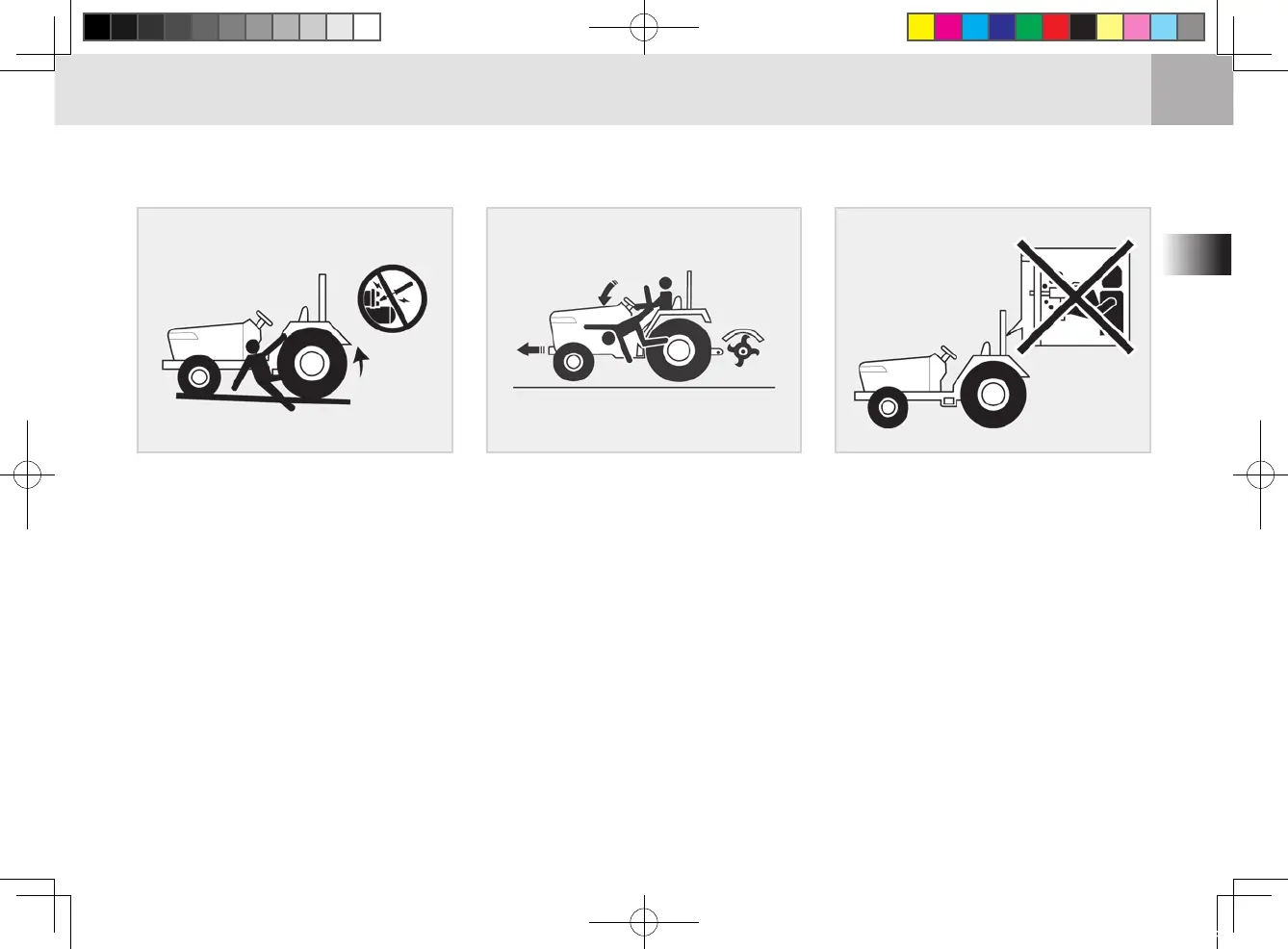The width and height of the screenshot is (1288, 949).
Task: Click the prohibition circle warning icon
Action: tap(392, 298)
